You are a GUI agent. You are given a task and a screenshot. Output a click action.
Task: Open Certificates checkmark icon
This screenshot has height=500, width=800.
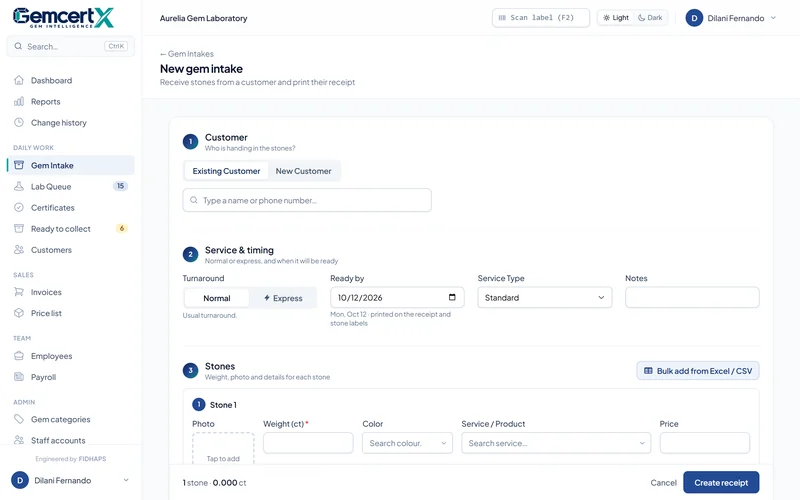pos(19,208)
